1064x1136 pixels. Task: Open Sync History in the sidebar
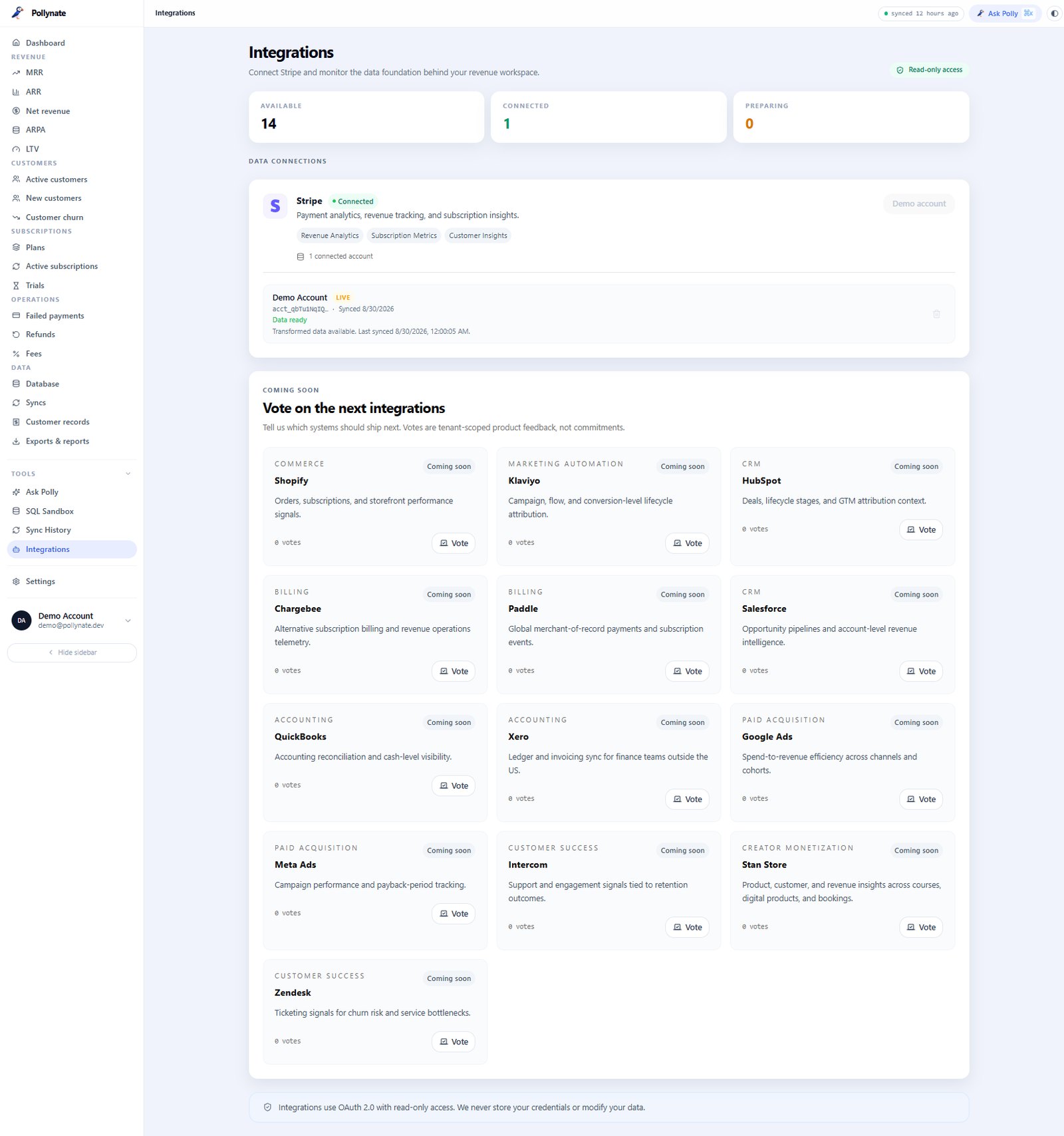pos(72,530)
